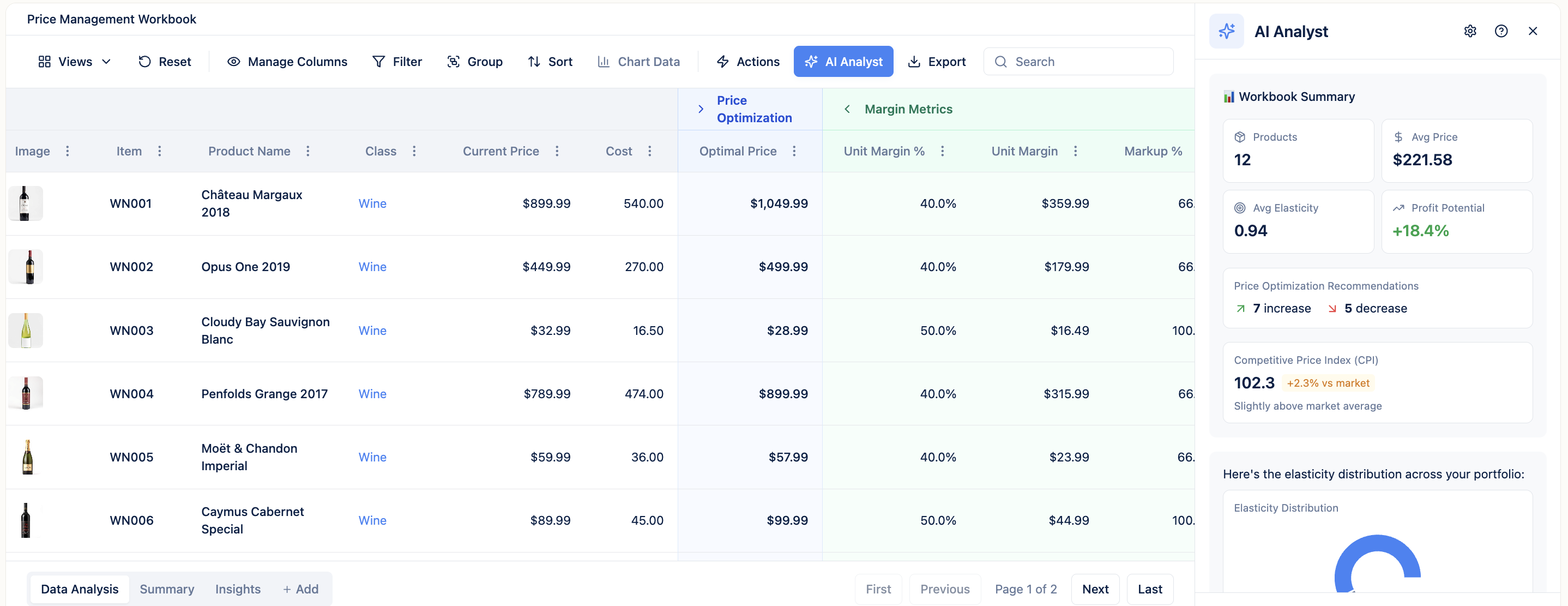Open the Insights tab

click(237, 589)
